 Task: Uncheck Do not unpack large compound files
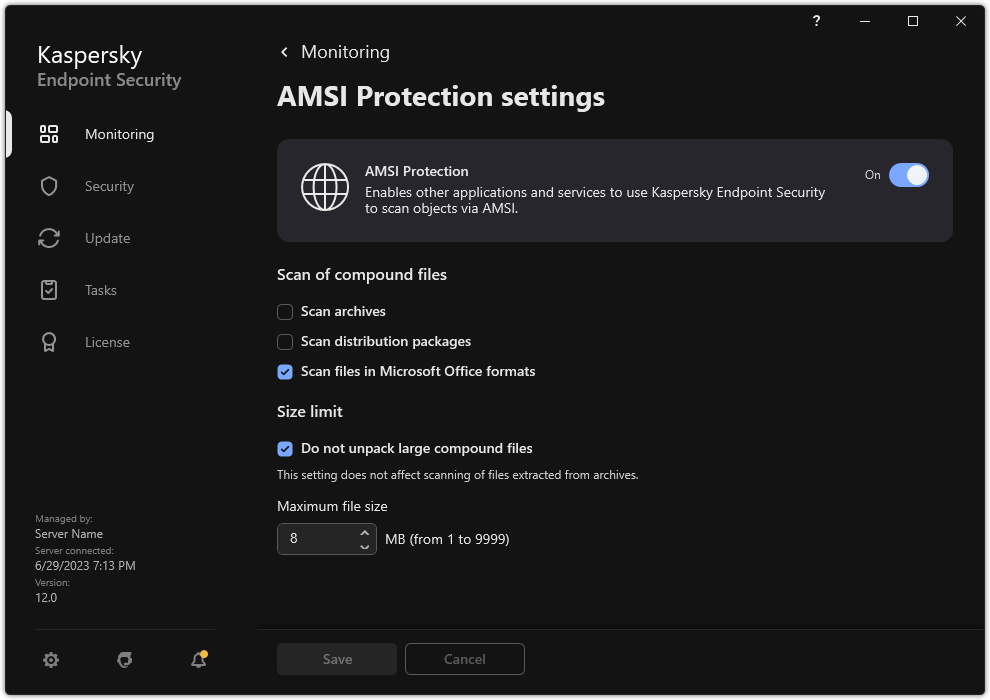pos(283,448)
